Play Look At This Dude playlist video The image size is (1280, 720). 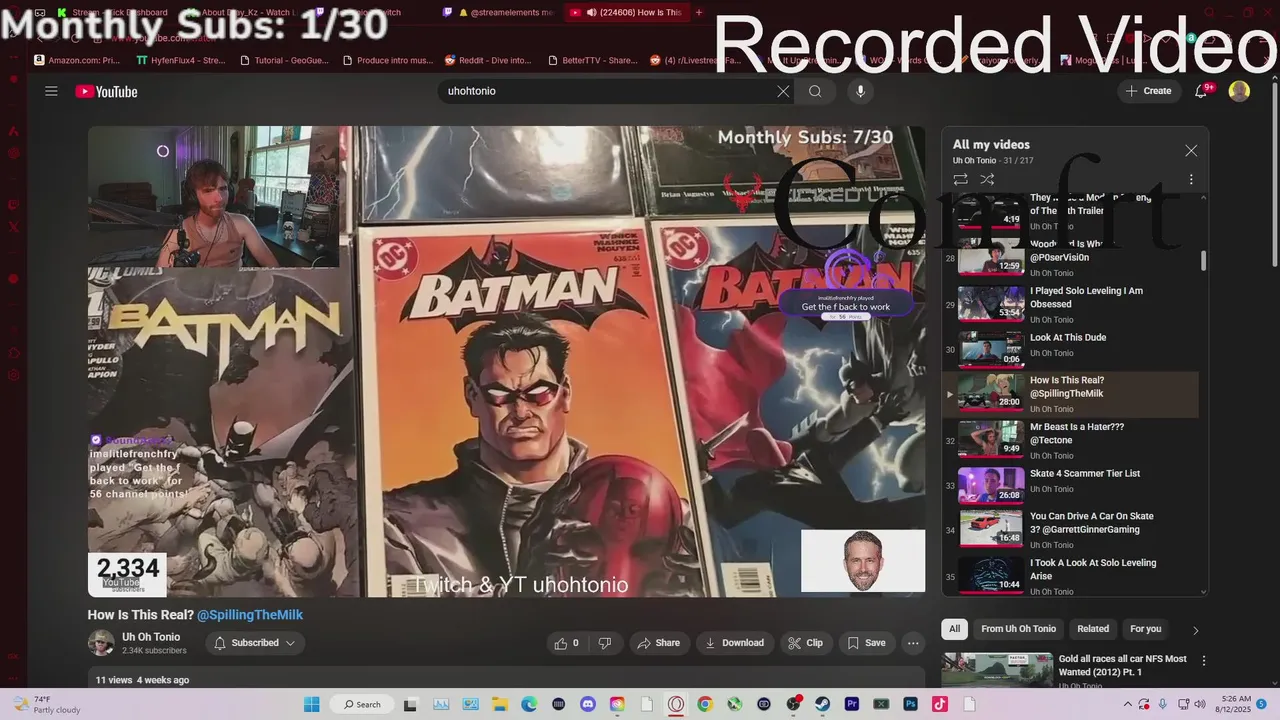click(1070, 349)
